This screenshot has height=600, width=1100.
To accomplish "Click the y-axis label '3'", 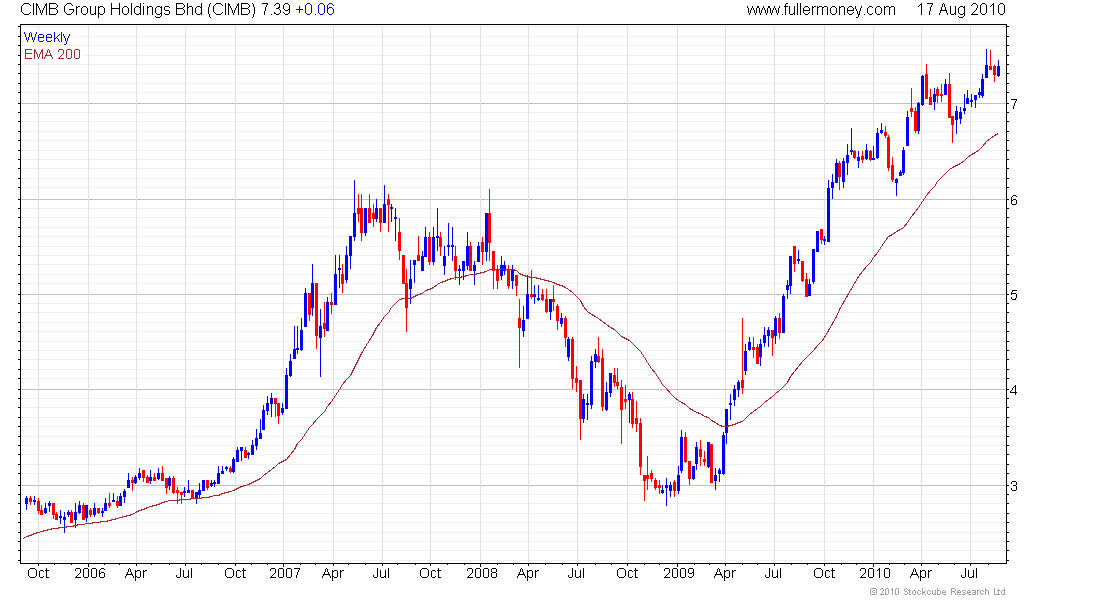I will pyautogui.click(x=1014, y=486).
